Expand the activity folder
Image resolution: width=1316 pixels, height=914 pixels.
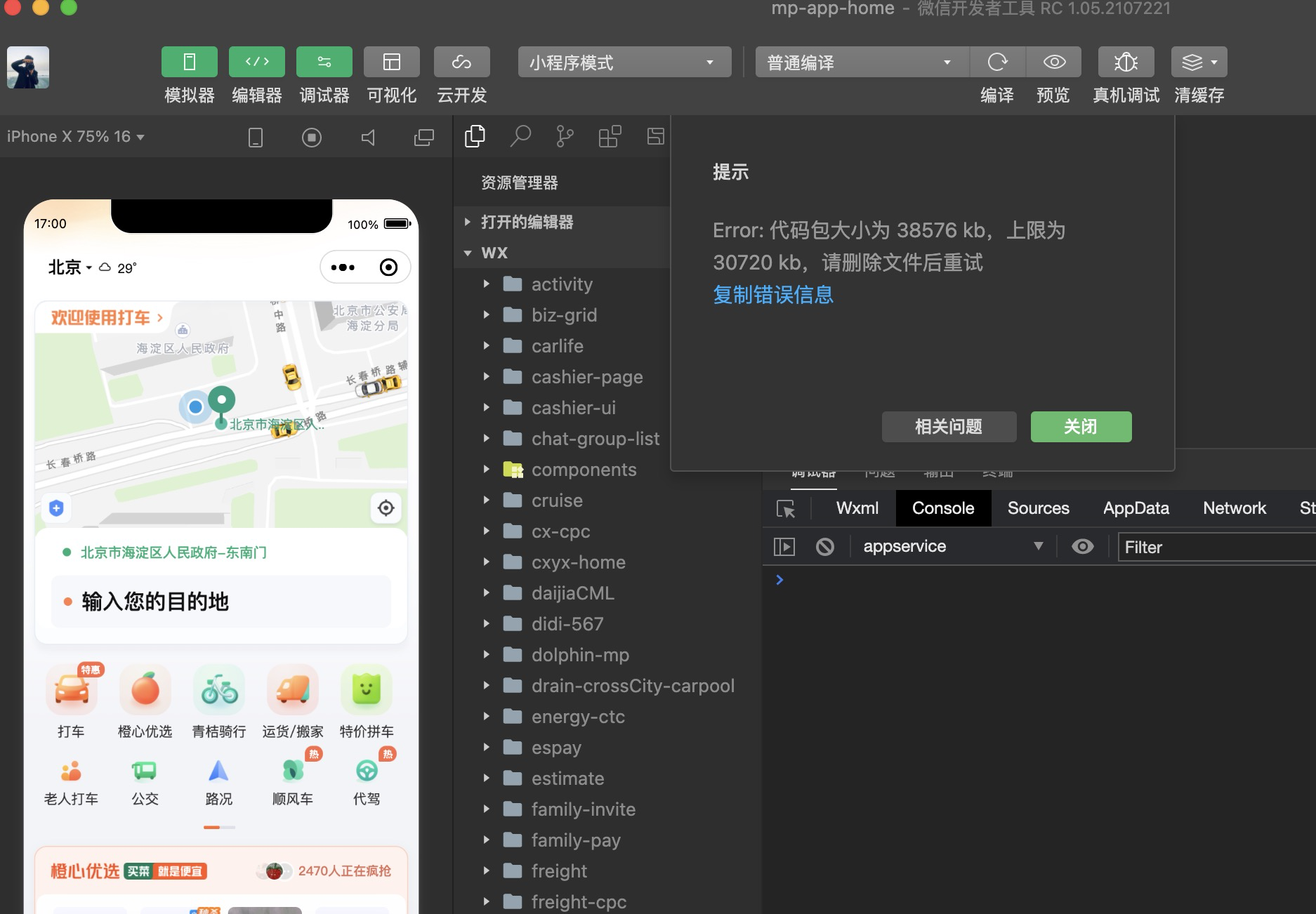[x=486, y=284]
